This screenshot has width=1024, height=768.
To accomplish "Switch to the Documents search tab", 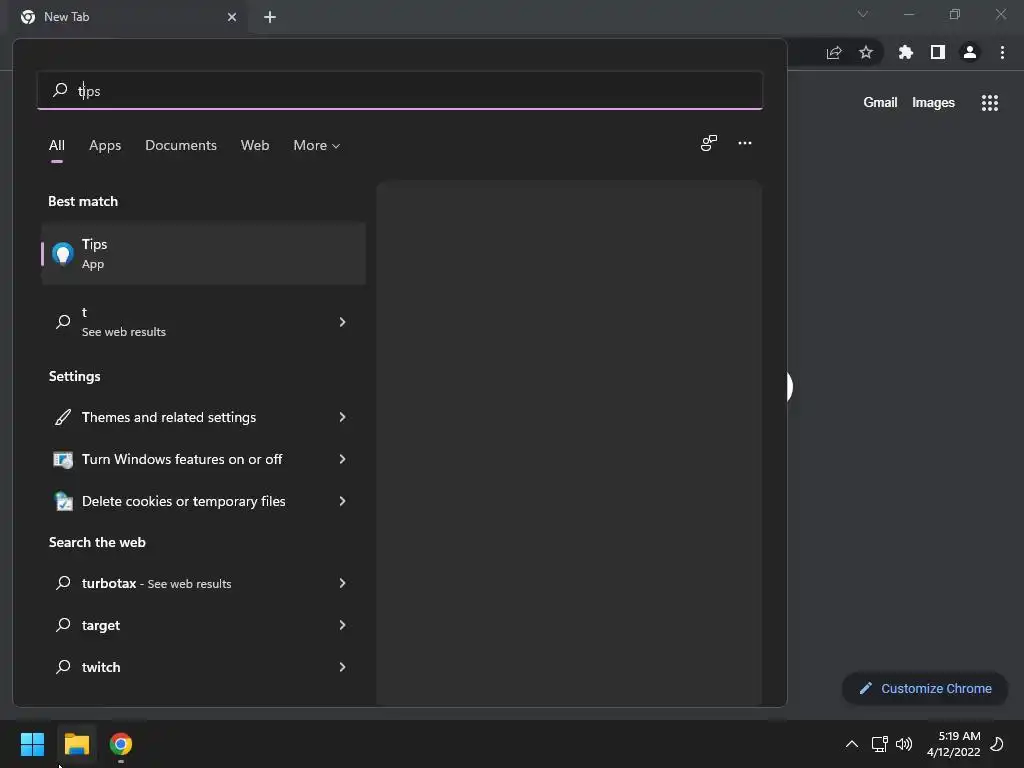I will (181, 145).
